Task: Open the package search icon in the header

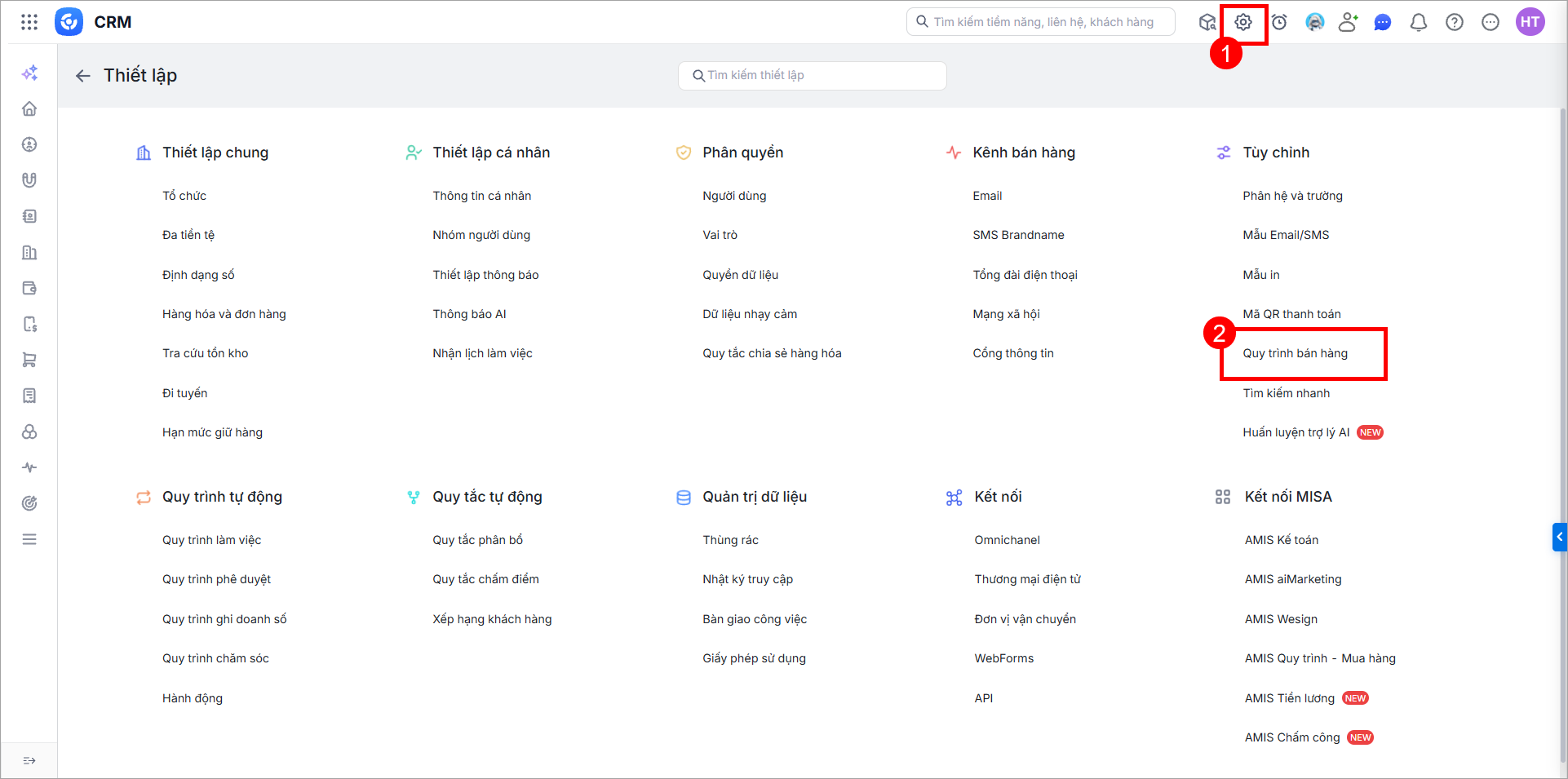Action: [x=1207, y=22]
